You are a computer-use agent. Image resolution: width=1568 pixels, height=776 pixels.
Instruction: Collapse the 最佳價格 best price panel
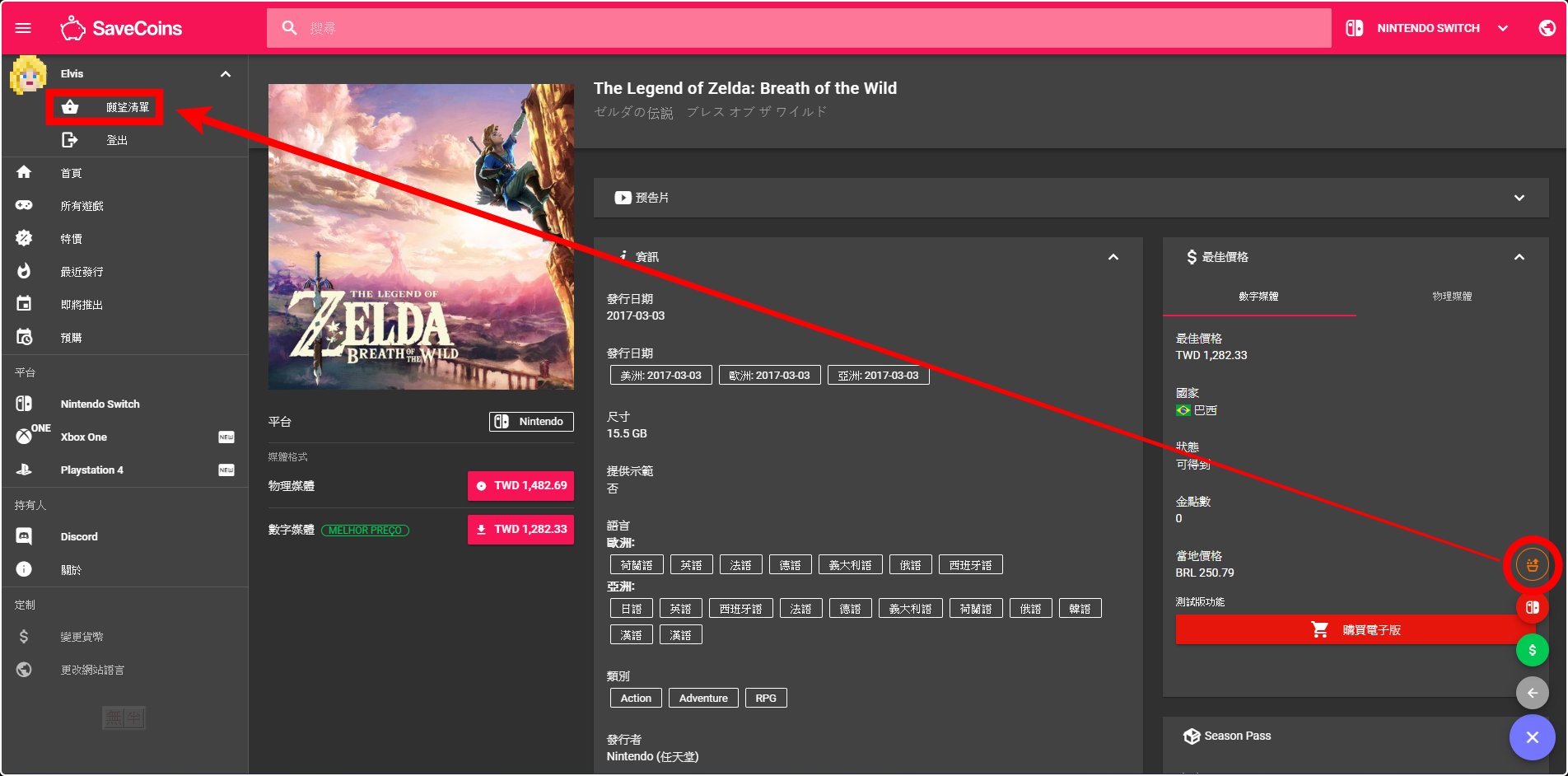(x=1519, y=257)
